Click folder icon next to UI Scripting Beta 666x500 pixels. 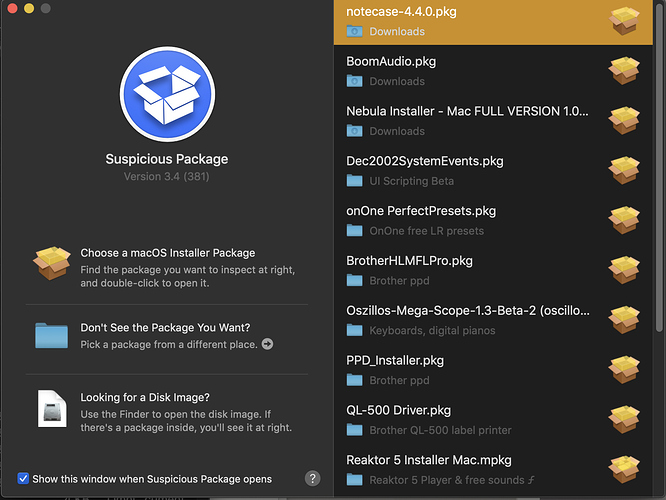[354, 181]
